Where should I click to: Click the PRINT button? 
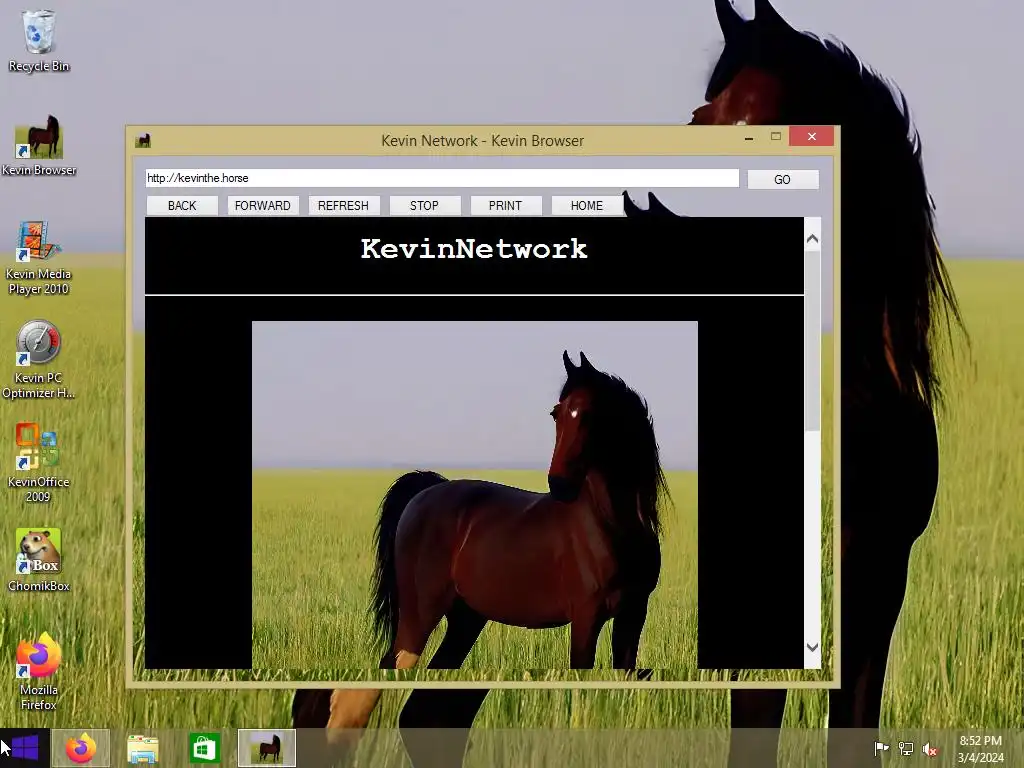505,206
